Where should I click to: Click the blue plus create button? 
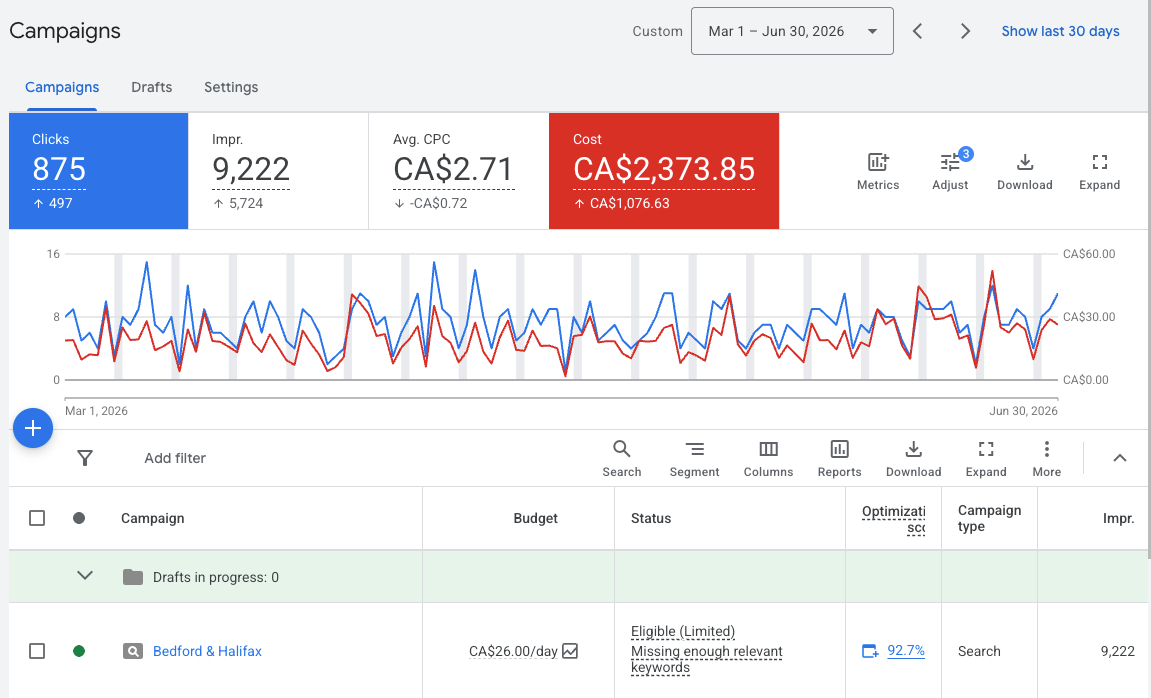(33, 428)
